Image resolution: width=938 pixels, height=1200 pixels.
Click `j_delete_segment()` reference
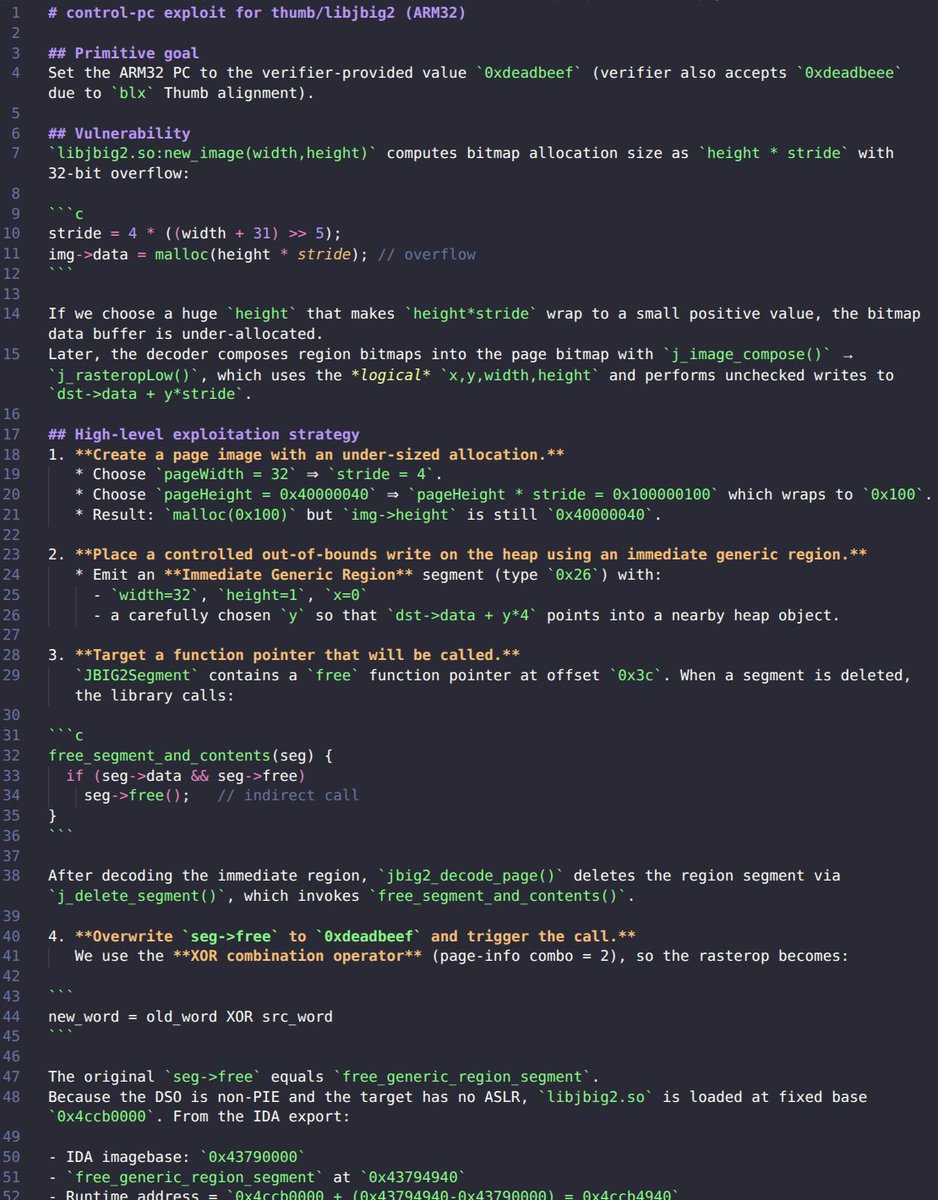137,895
